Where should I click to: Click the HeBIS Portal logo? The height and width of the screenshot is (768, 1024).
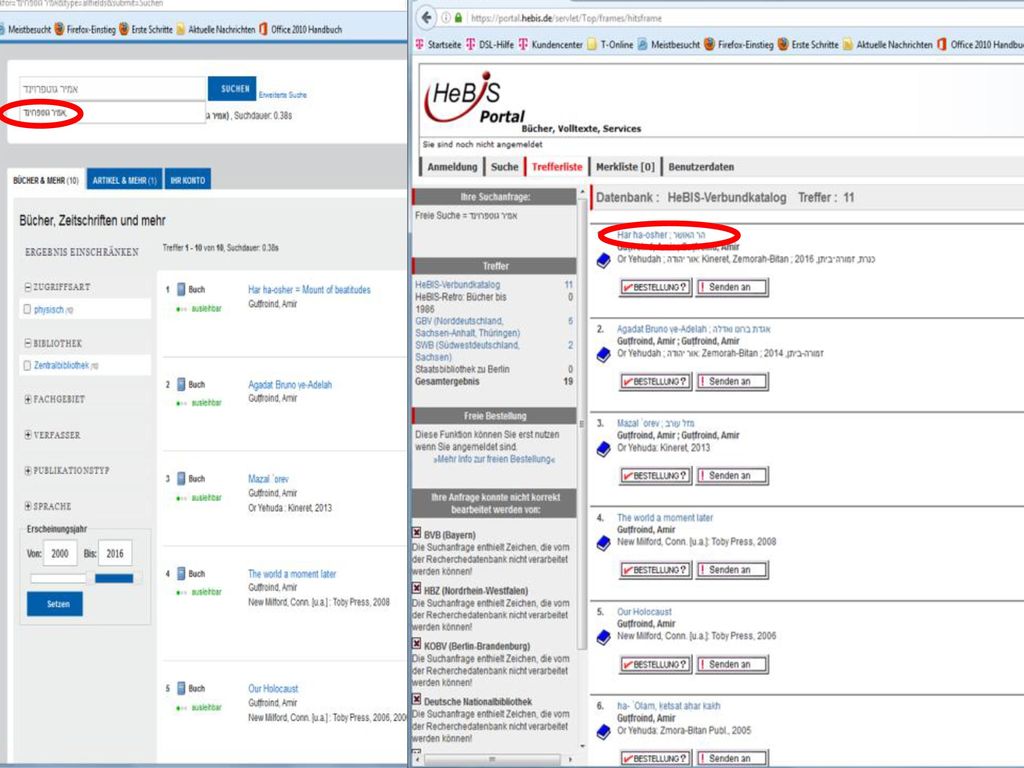coord(474,98)
